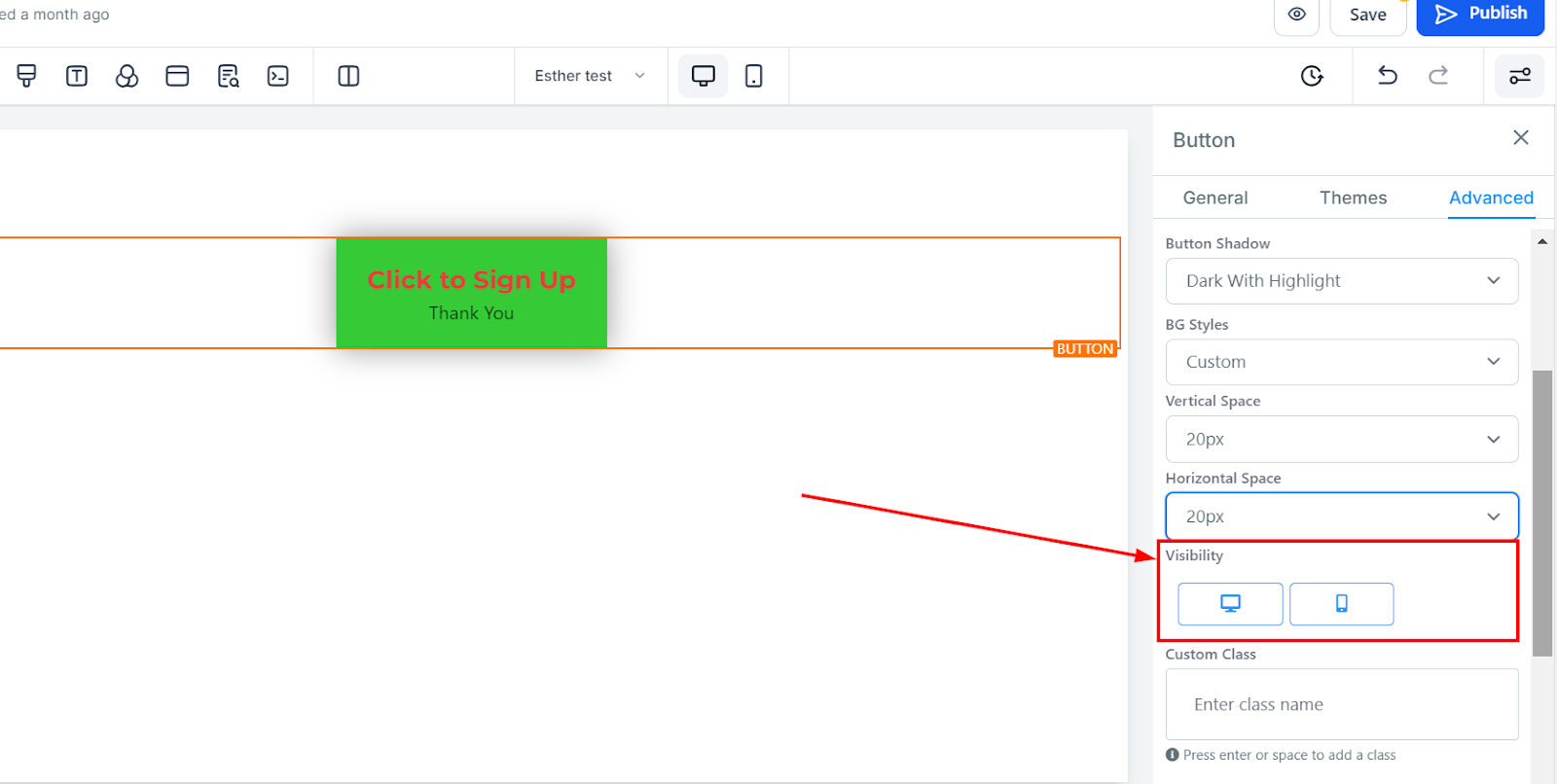The image size is (1557, 784).
Task: Click the settings panel scrollbar thumb
Action: click(1541, 514)
